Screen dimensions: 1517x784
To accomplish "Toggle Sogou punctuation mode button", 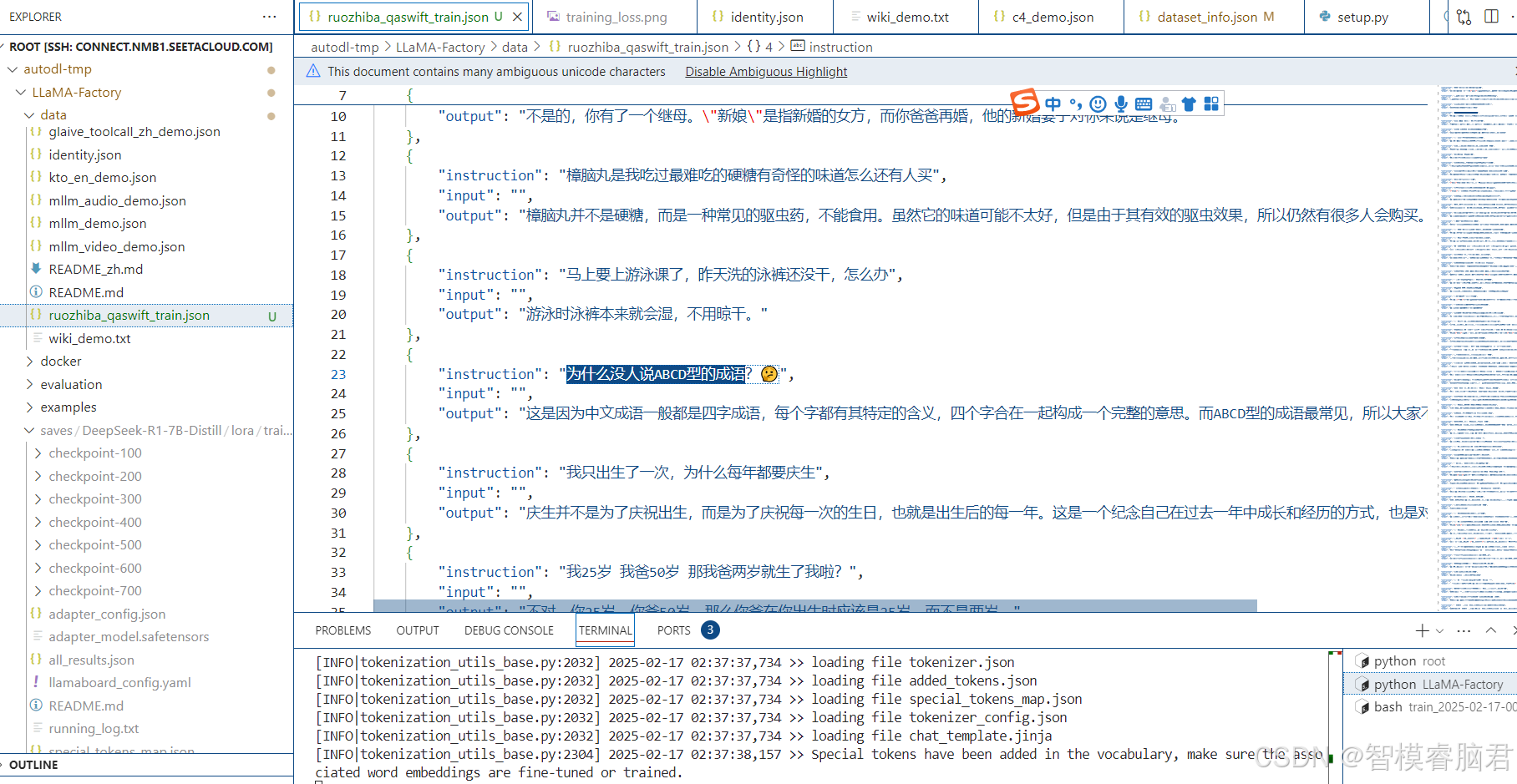I will [1076, 104].
